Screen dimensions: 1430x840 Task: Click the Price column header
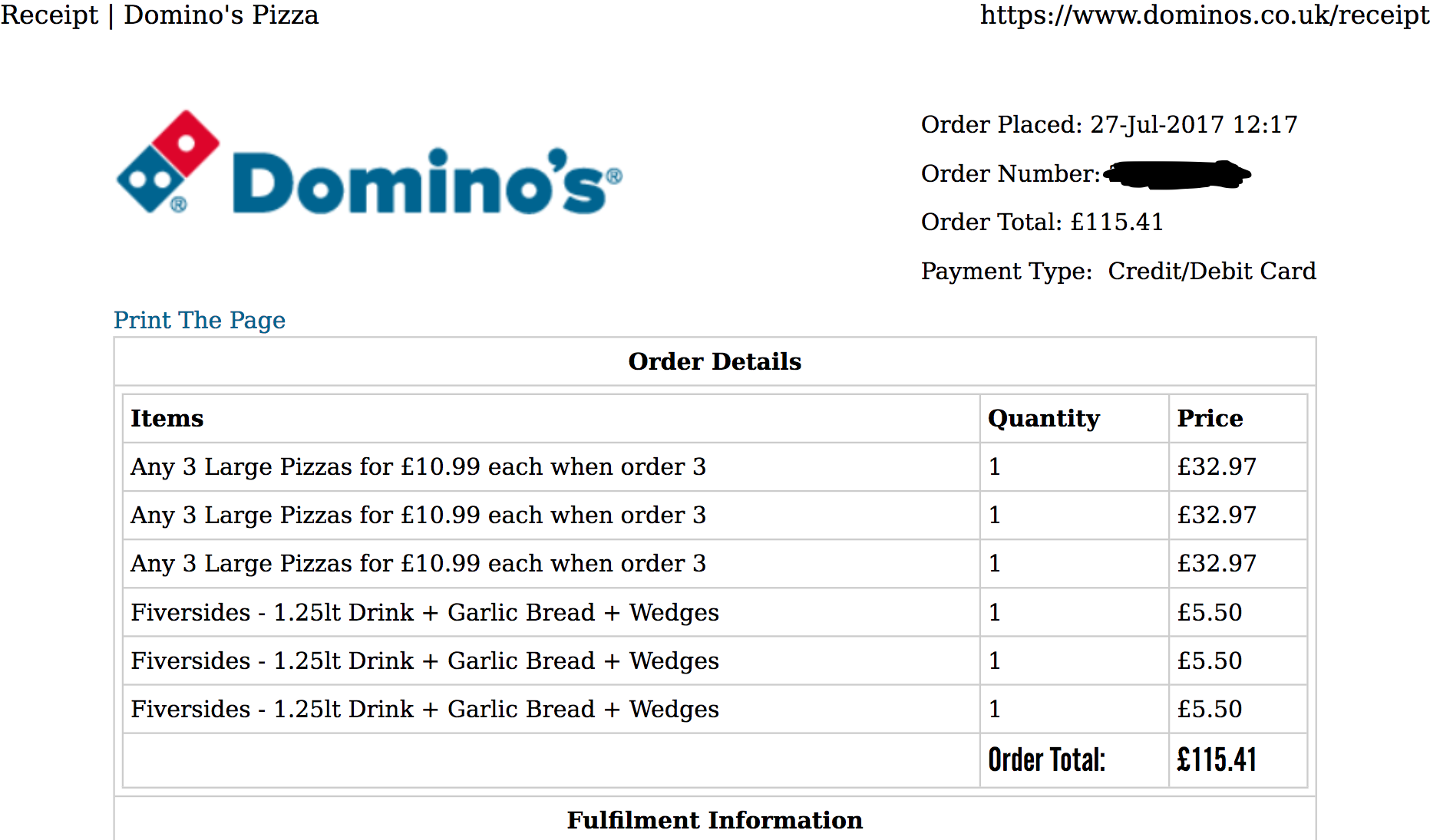1210,418
